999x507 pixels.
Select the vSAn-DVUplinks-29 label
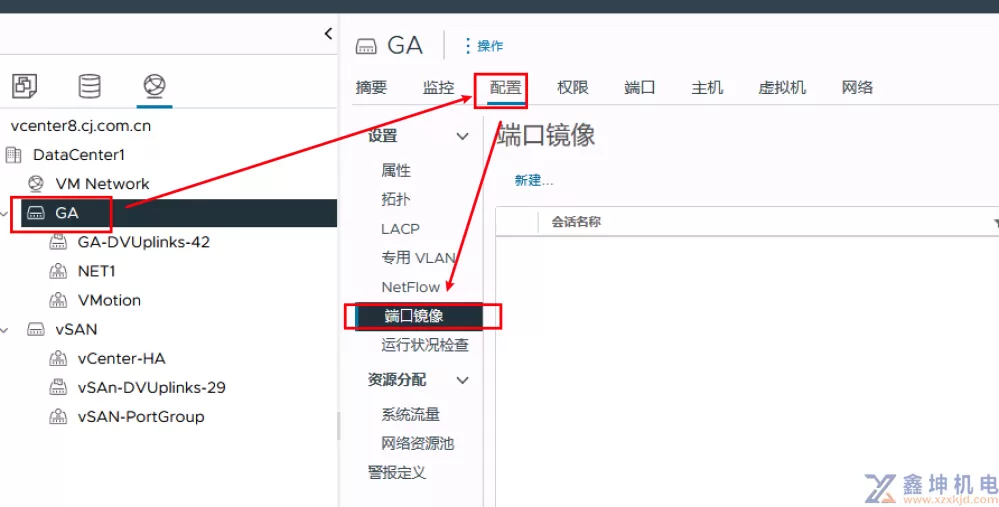click(152, 387)
